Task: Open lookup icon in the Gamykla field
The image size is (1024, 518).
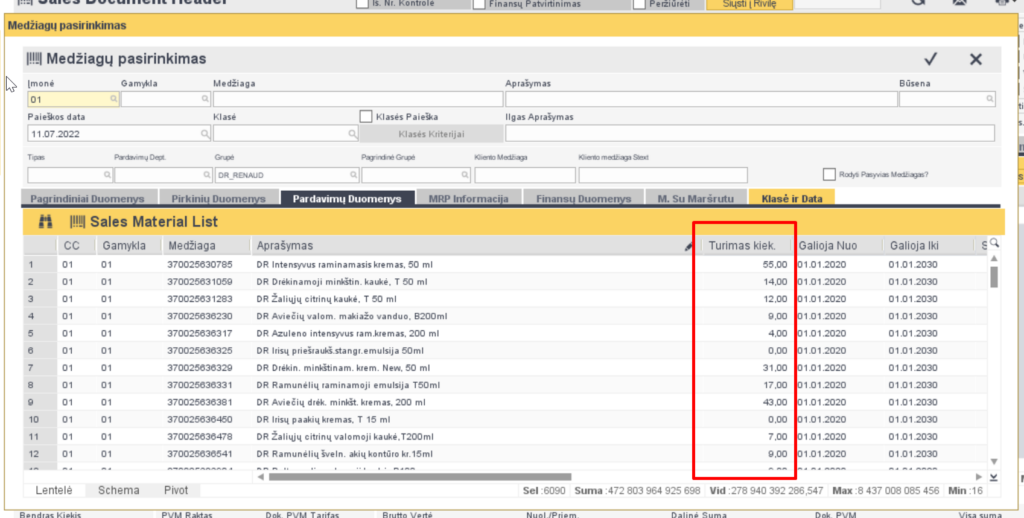Action: tap(205, 100)
